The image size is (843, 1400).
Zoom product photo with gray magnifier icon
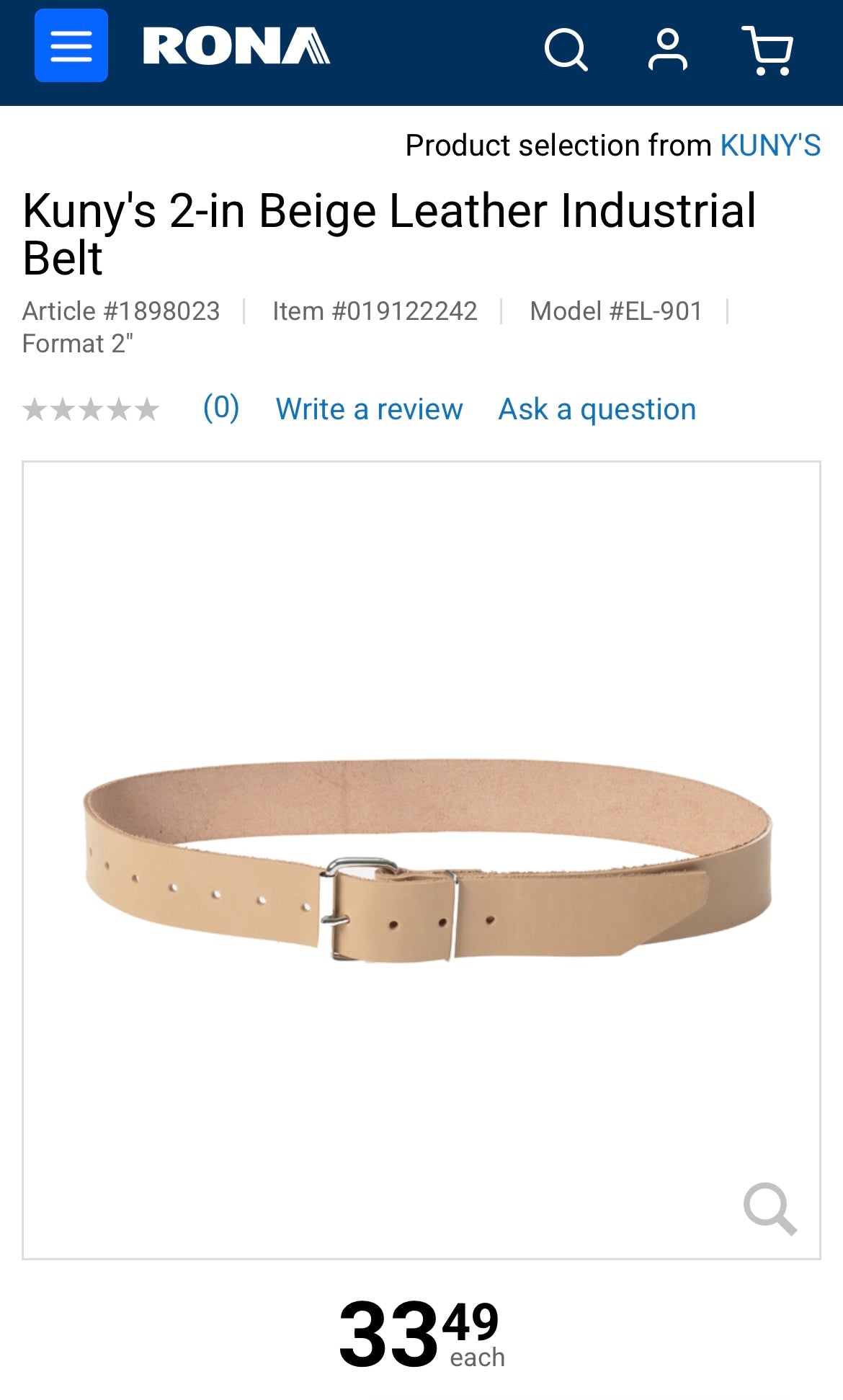tap(770, 1208)
